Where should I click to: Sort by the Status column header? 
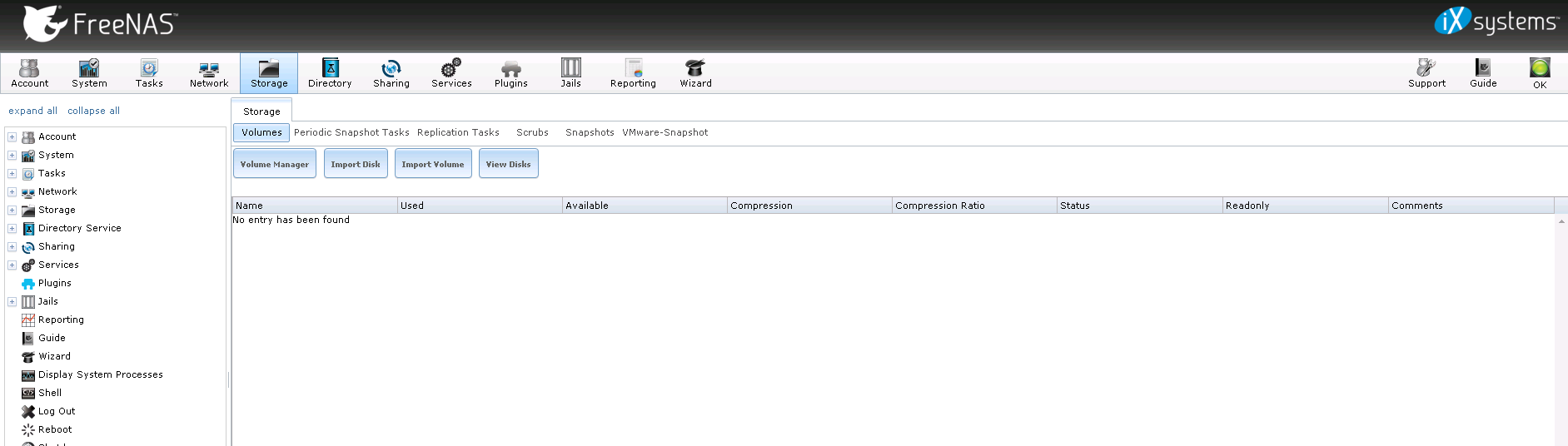1139,206
